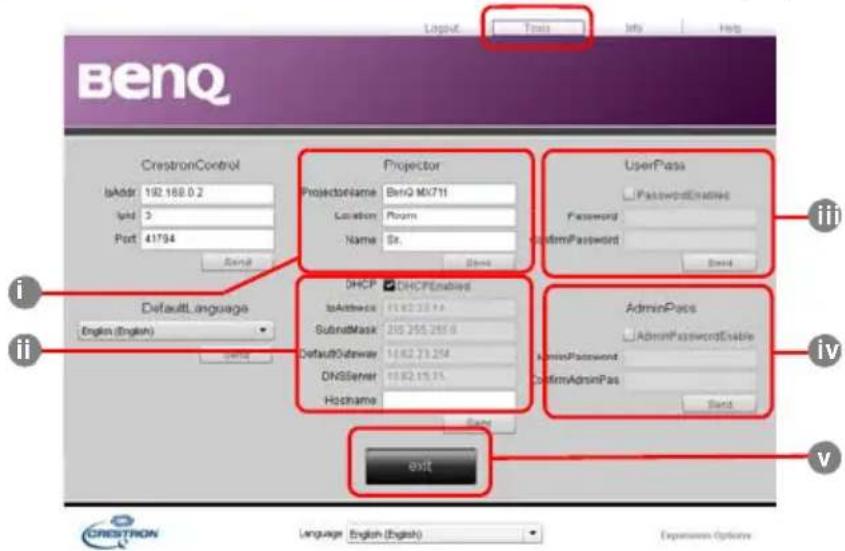Click the Logout tab
Screen dimensions: 845x551
point(441,28)
